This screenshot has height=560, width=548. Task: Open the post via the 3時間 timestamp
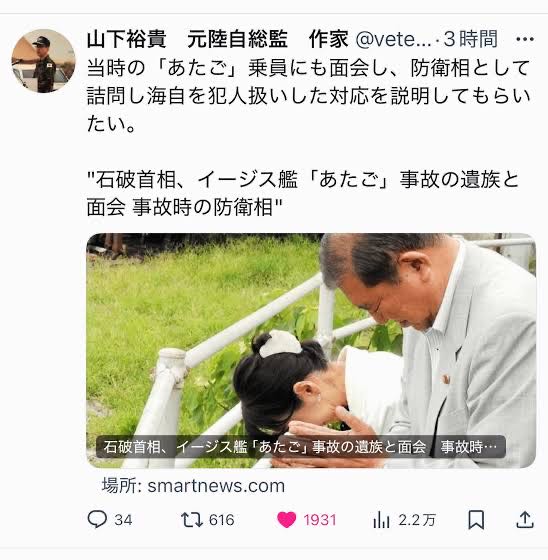(x=470, y=39)
